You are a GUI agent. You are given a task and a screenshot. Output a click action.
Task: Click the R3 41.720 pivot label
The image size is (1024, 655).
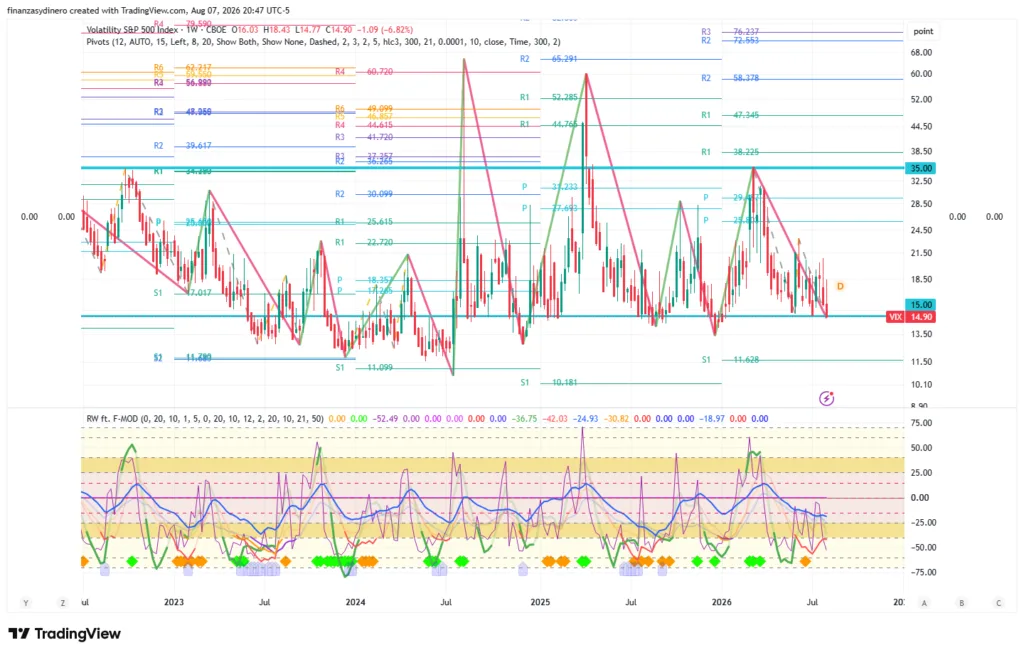coord(364,137)
